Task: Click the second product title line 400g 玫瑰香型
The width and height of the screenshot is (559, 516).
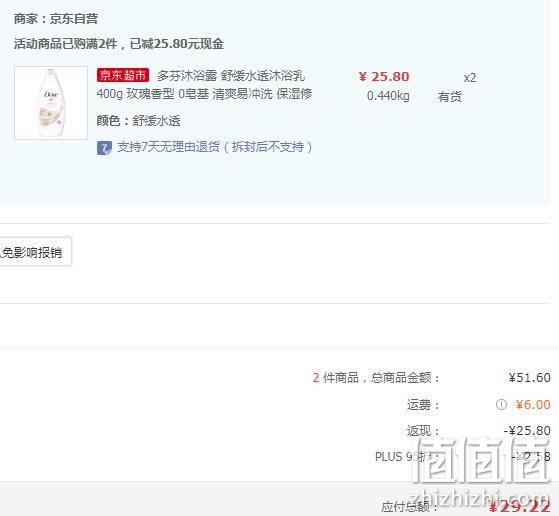Action: tap(204, 94)
